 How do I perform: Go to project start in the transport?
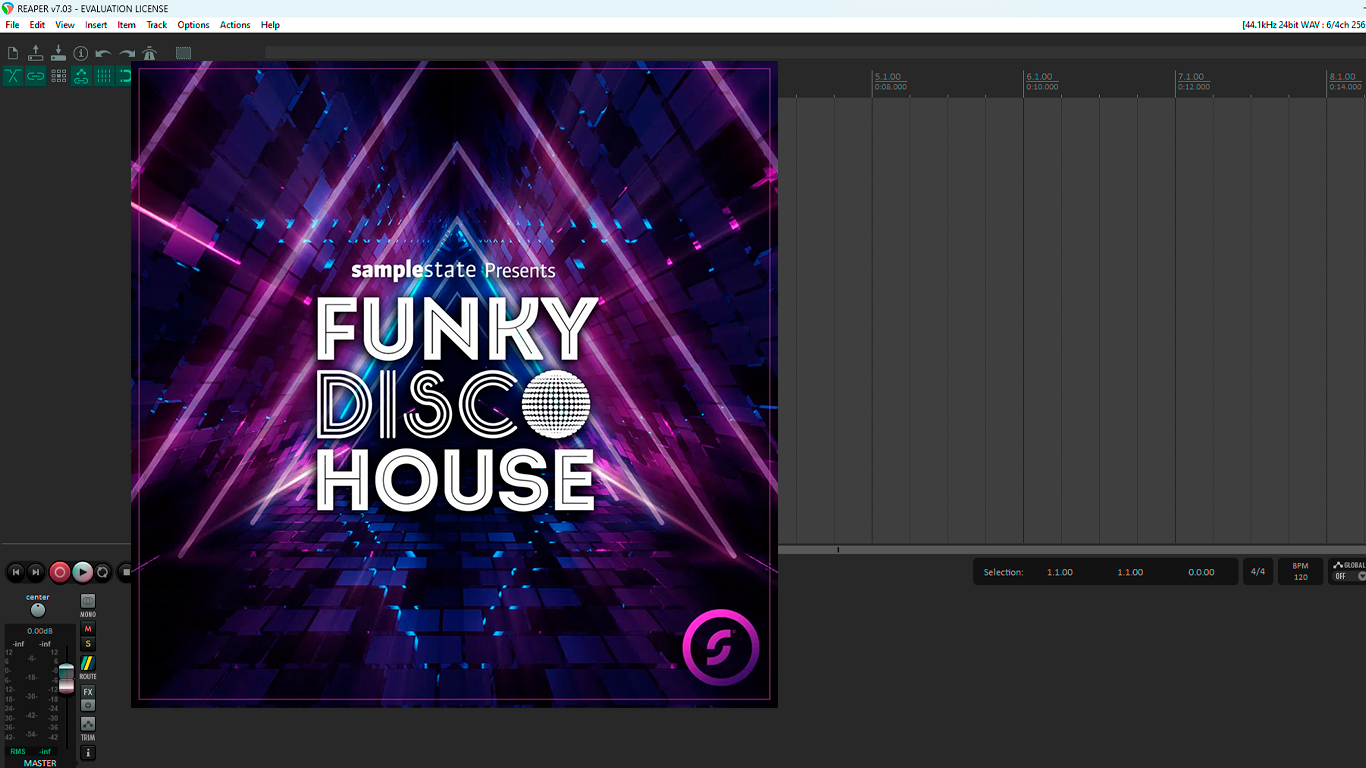pyautogui.click(x=15, y=572)
